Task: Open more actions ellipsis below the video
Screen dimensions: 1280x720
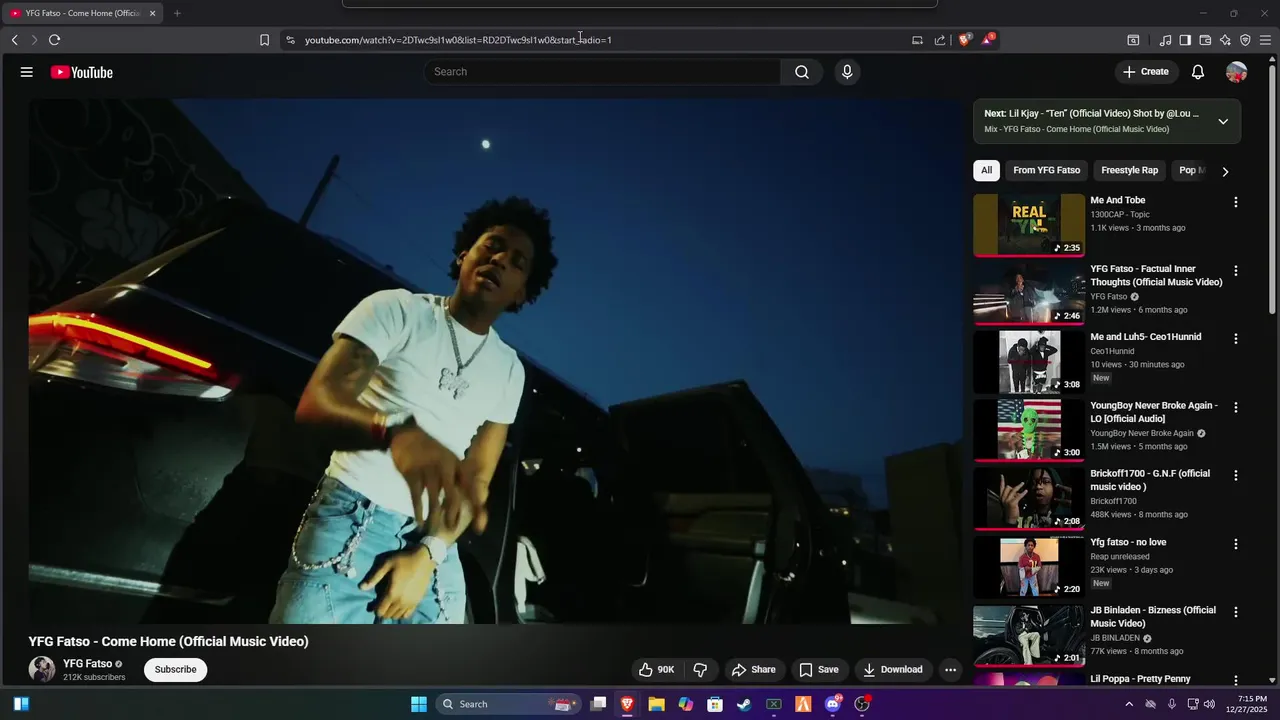Action: 950,670
